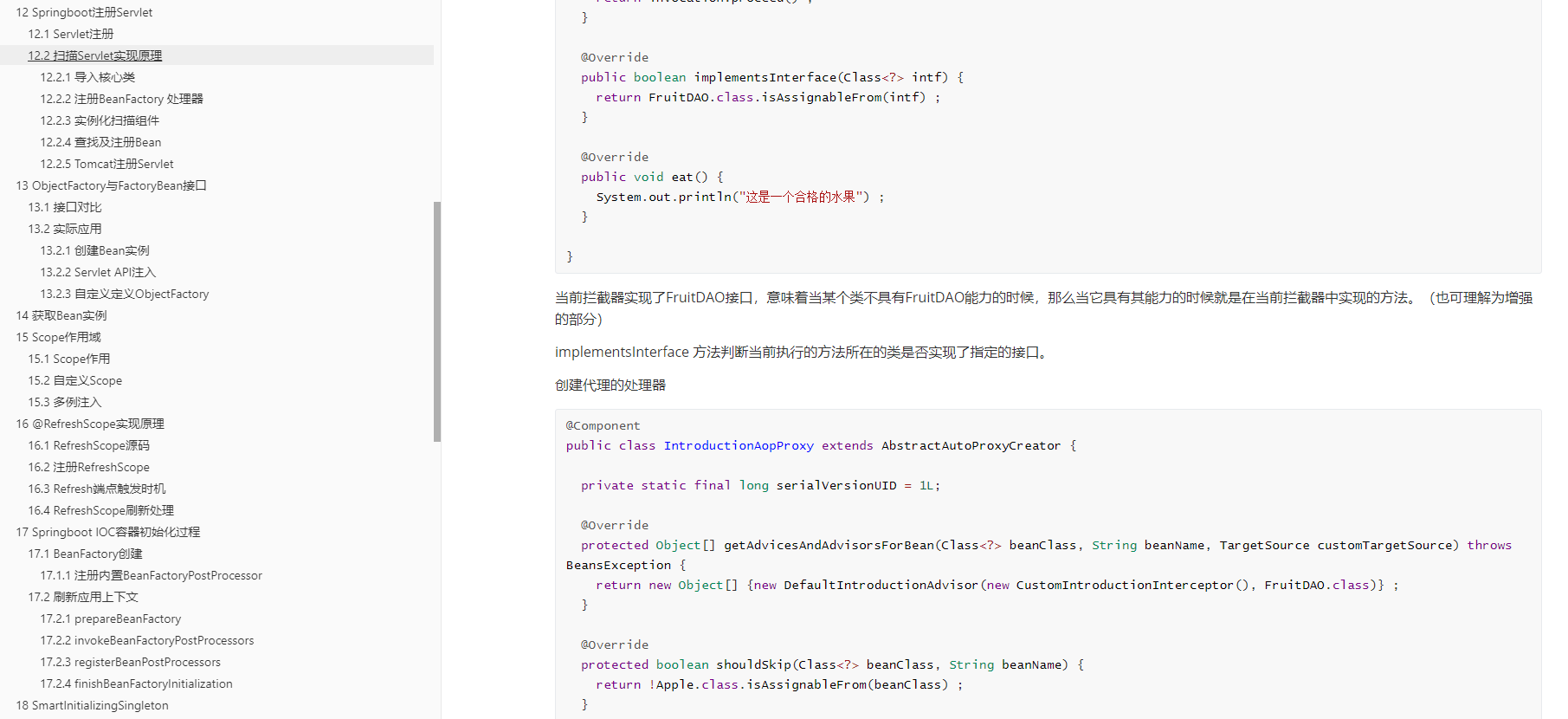Screen dimensions: 1568x719
Task: Jump to 13 ObjectFactory与FactoryBean接口
Action: tap(111, 185)
